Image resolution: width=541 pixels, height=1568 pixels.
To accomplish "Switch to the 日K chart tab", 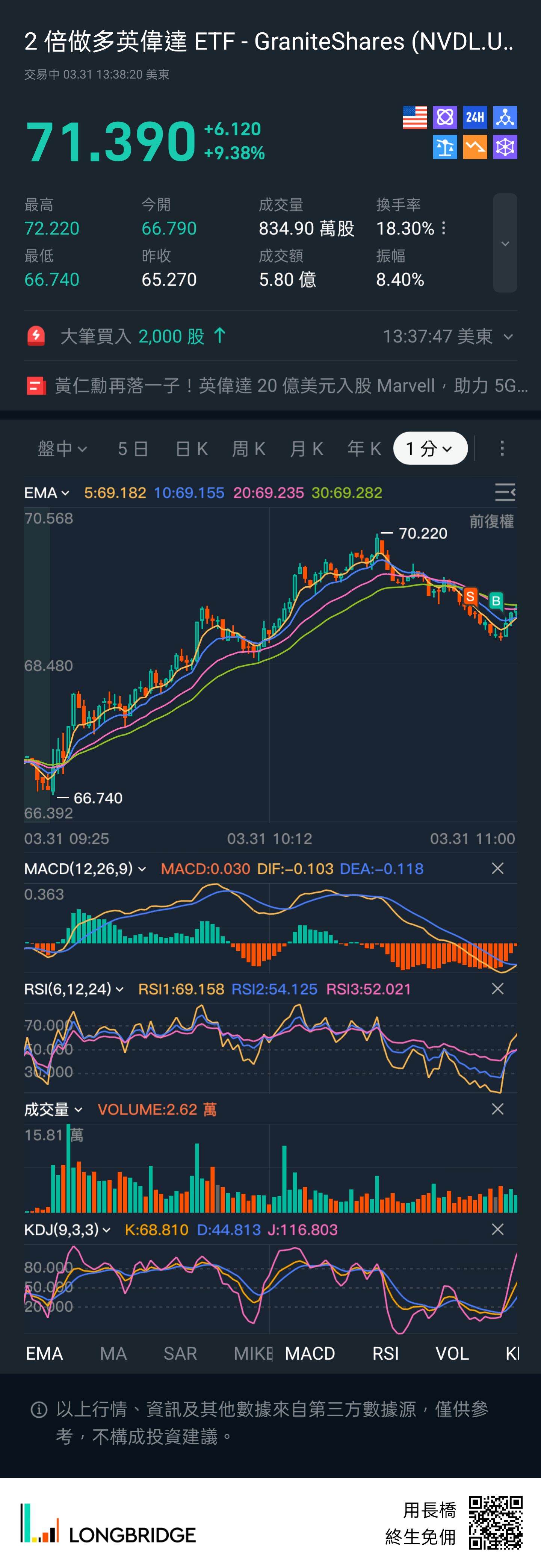I will [x=191, y=449].
